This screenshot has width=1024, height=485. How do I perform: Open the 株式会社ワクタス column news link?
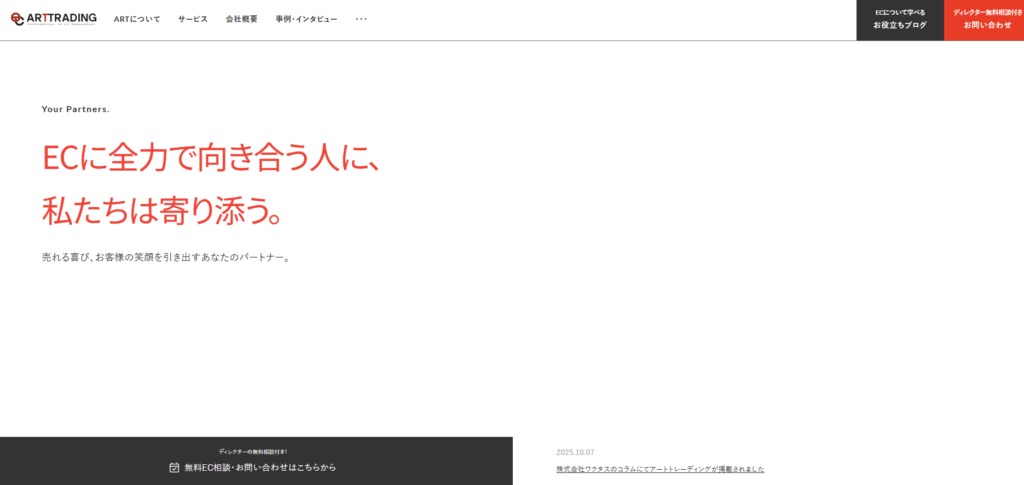tap(660, 469)
